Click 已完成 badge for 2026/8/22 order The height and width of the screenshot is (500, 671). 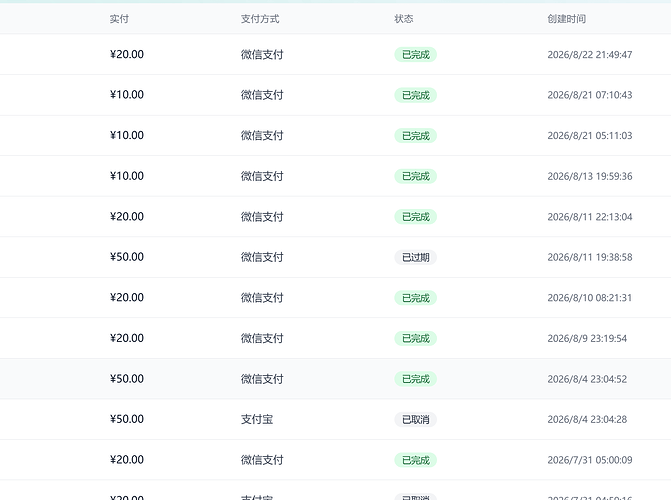[x=416, y=54]
